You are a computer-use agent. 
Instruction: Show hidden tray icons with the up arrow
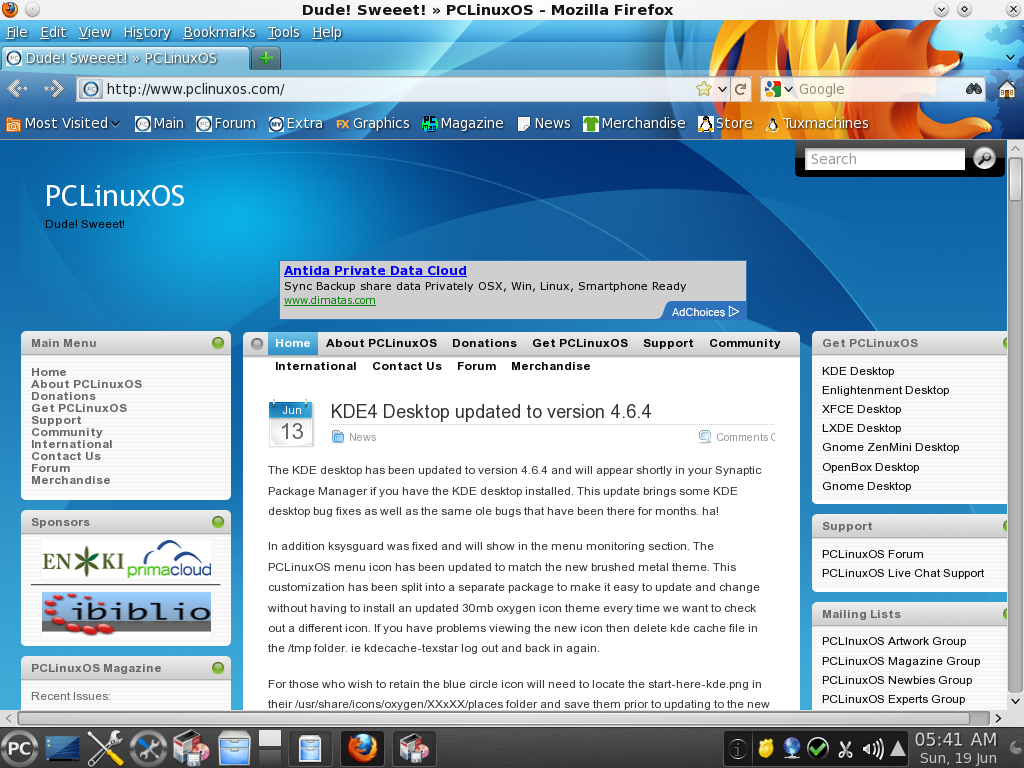(899, 748)
